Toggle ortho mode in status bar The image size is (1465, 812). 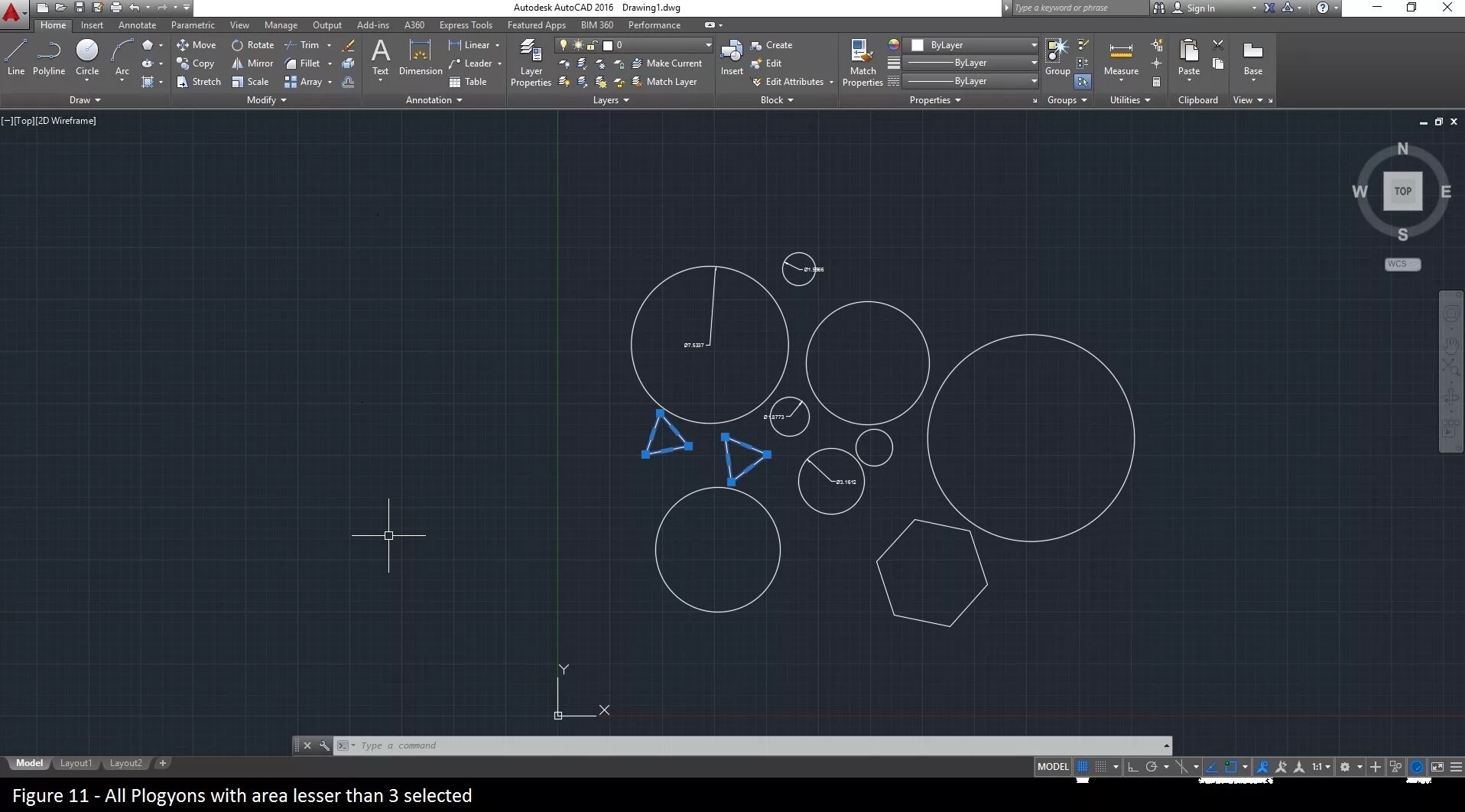pyautogui.click(x=1133, y=767)
